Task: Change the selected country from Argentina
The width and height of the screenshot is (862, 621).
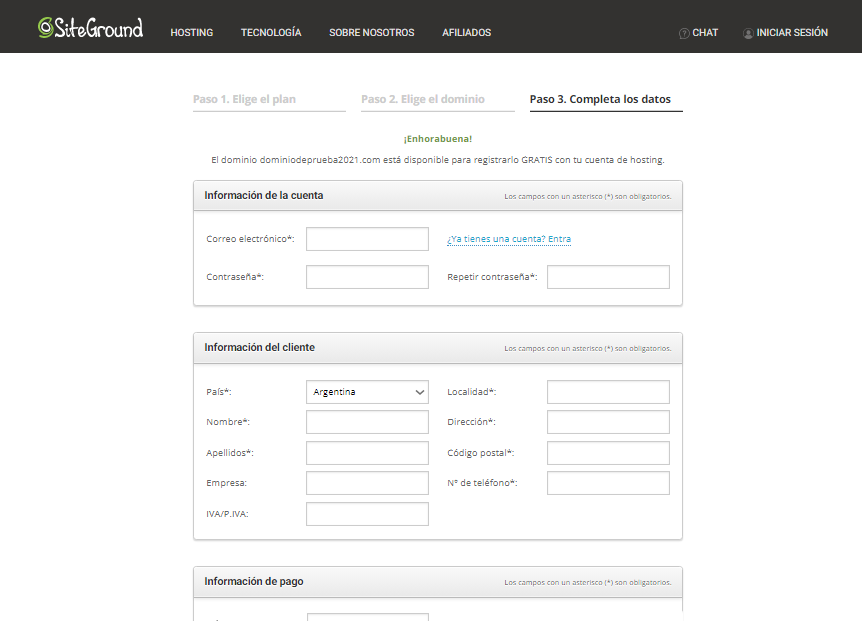Action: point(367,392)
